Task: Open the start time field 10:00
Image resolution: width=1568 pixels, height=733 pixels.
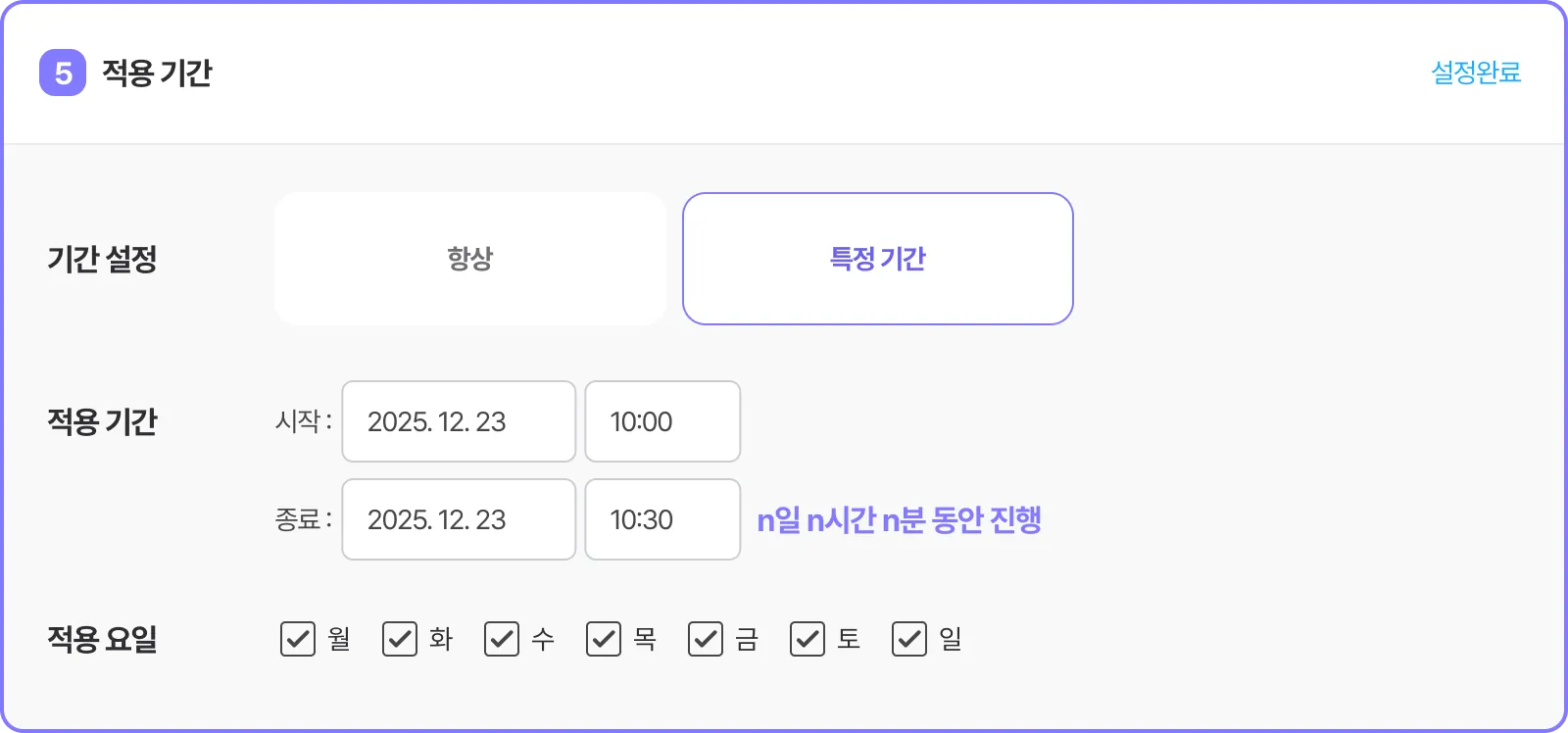Action: coord(662,421)
